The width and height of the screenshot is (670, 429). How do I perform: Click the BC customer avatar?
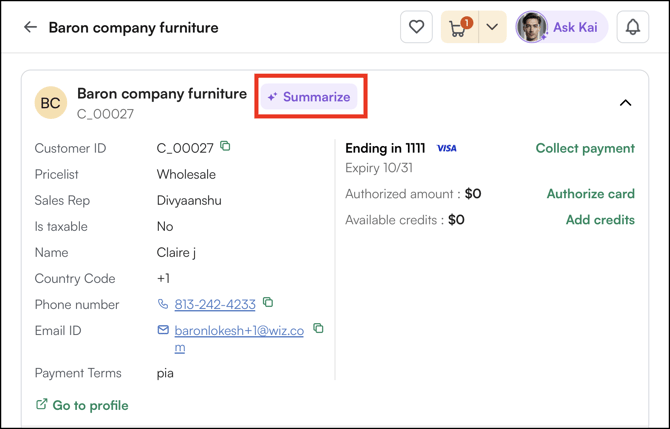(x=51, y=102)
